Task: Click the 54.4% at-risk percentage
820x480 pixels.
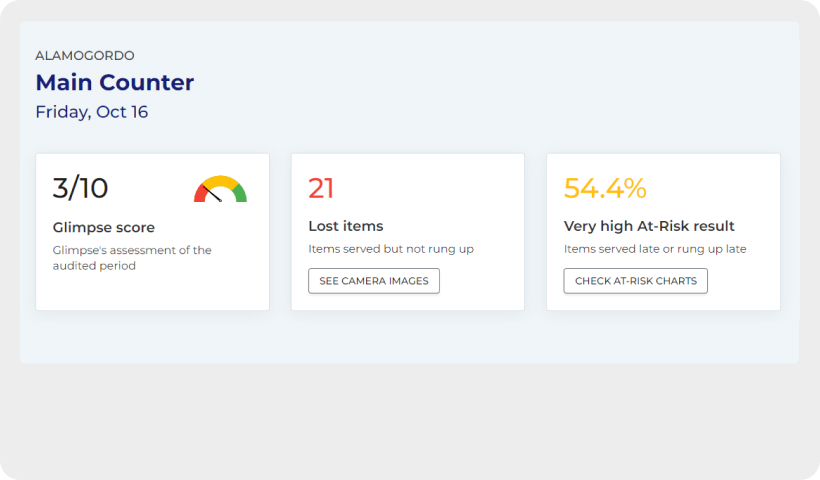Action: coord(605,188)
